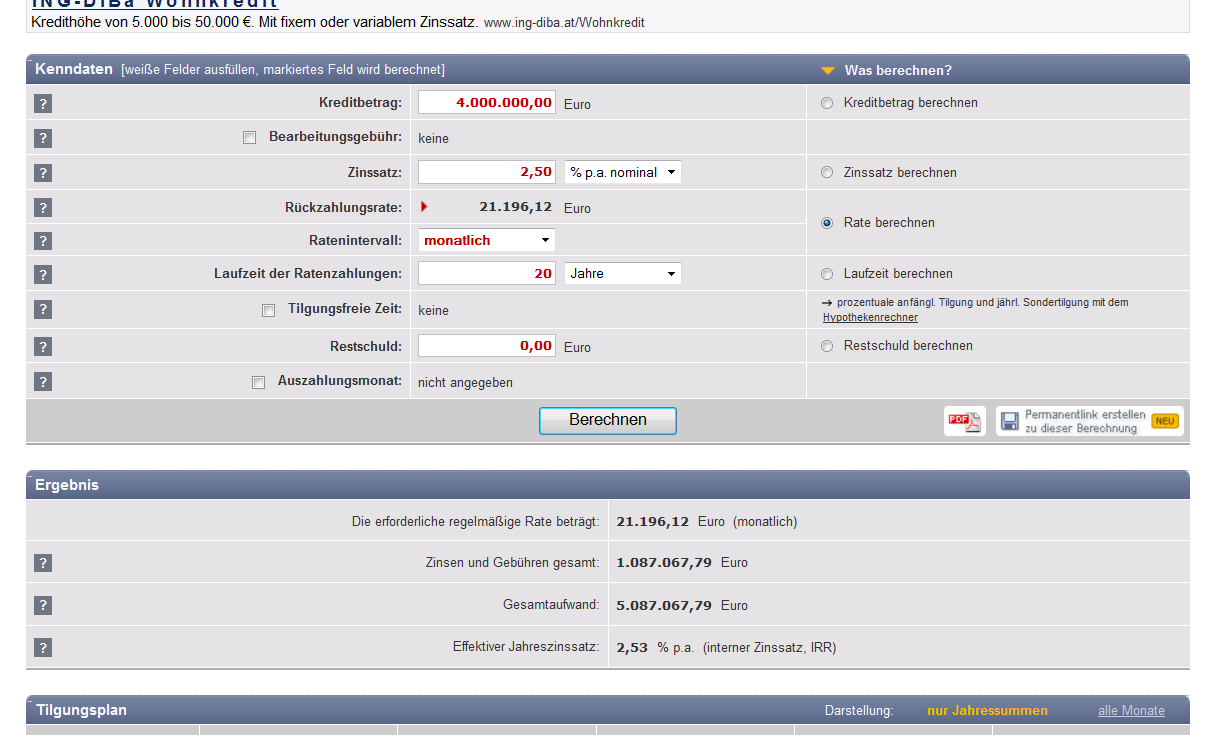The width and height of the screenshot is (1208, 735).
Task: Check the Tilgungsfreie Zeit option
Action: (x=268, y=310)
